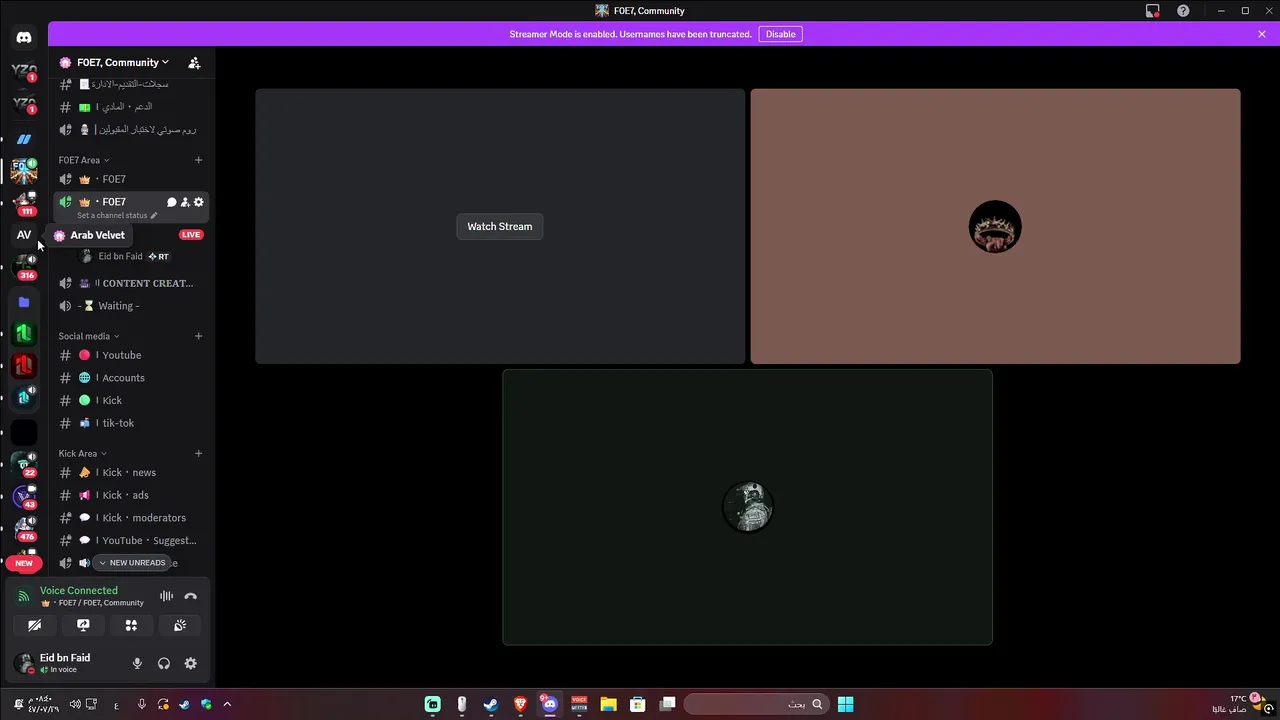The image size is (1280, 720).
Task: Open the Youtube channel
Action: coord(130,355)
